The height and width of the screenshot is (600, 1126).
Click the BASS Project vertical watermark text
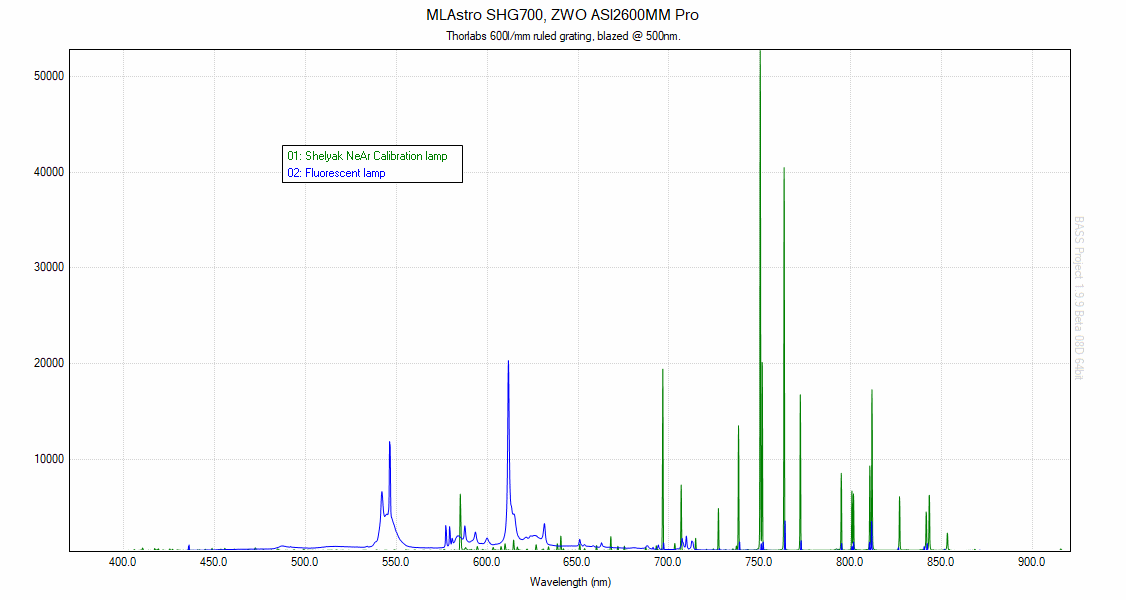pyautogui.click(x=1079, y=297)
